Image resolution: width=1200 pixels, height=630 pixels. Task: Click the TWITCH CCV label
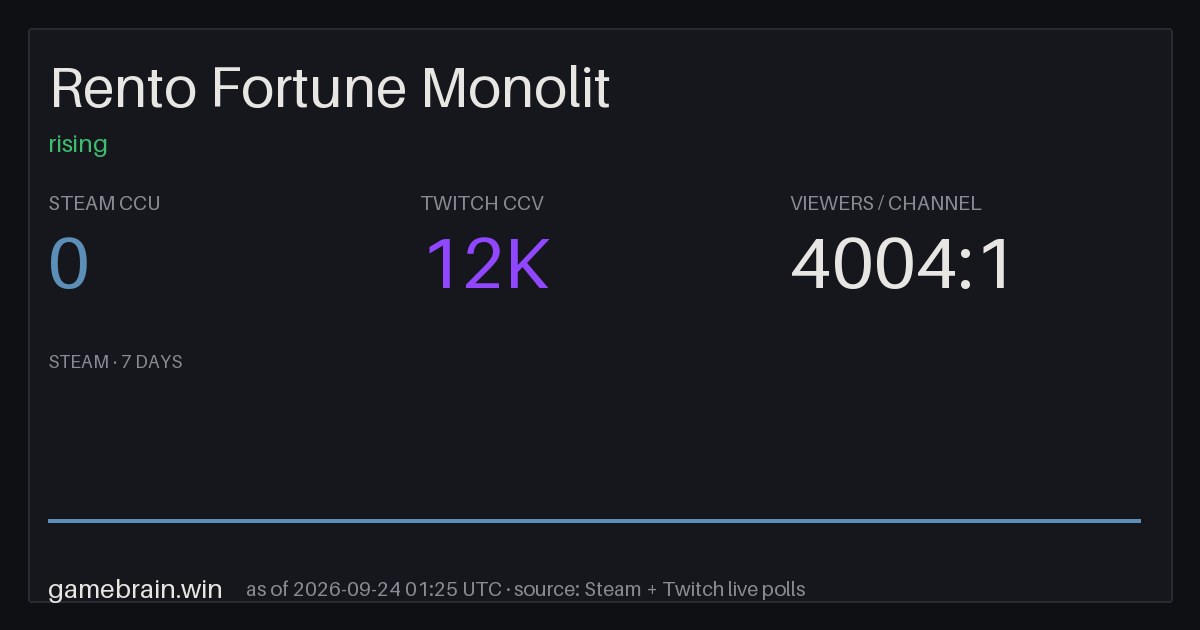[x=482, y=203]
